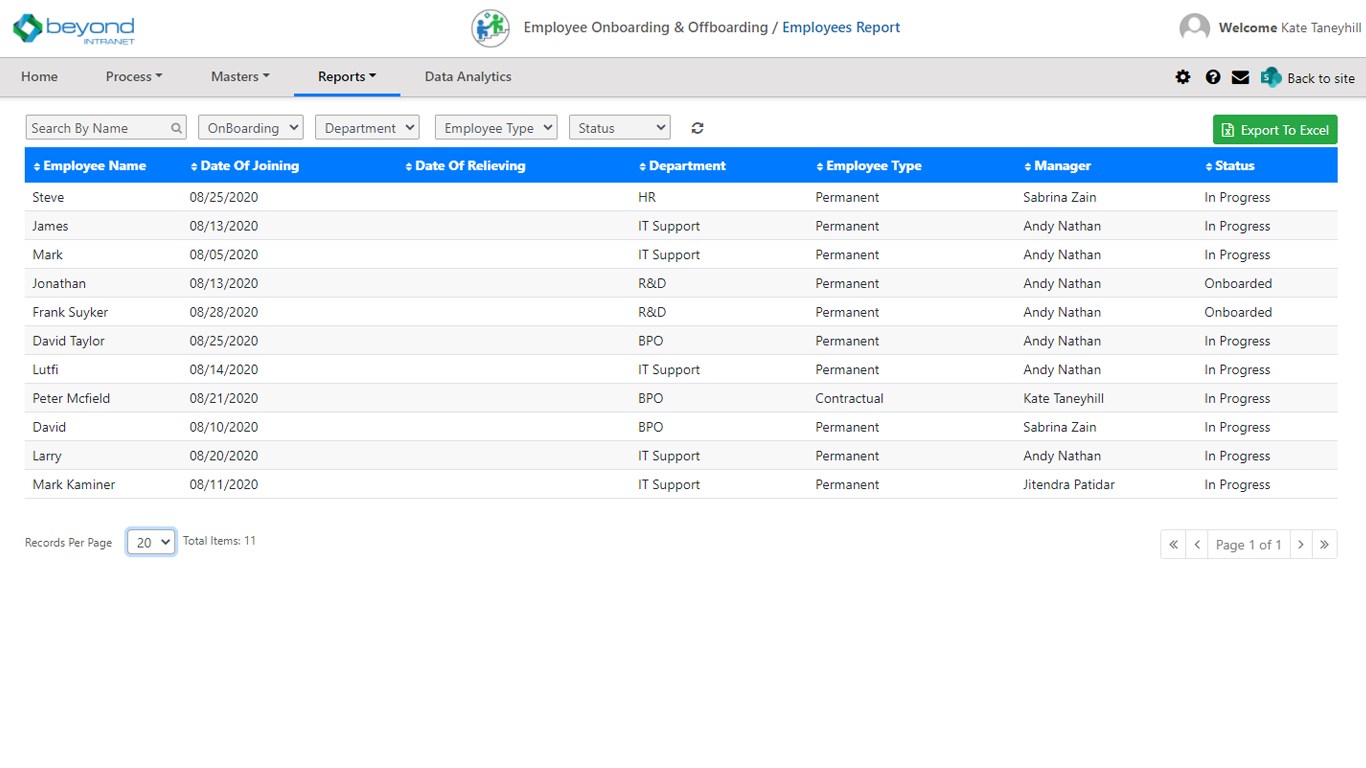The image size is (1366, 768).
Task: Click the search magnifier icon
Action: (177, 128)
